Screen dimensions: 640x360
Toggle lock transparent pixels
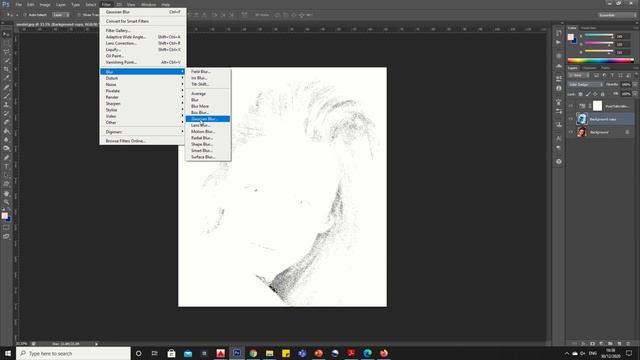[x=580, y=94]
